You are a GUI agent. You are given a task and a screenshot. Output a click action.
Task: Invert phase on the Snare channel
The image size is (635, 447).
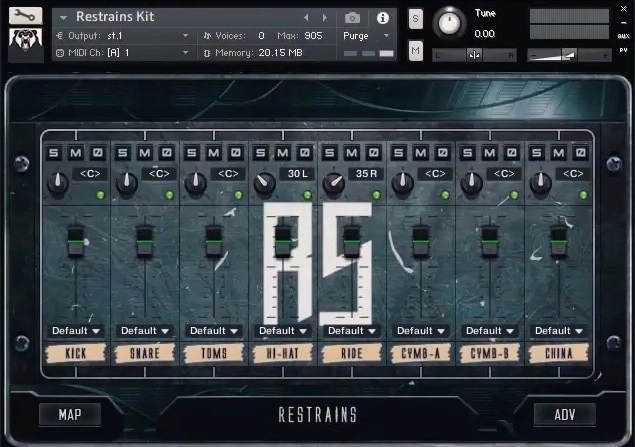[166, 153]
